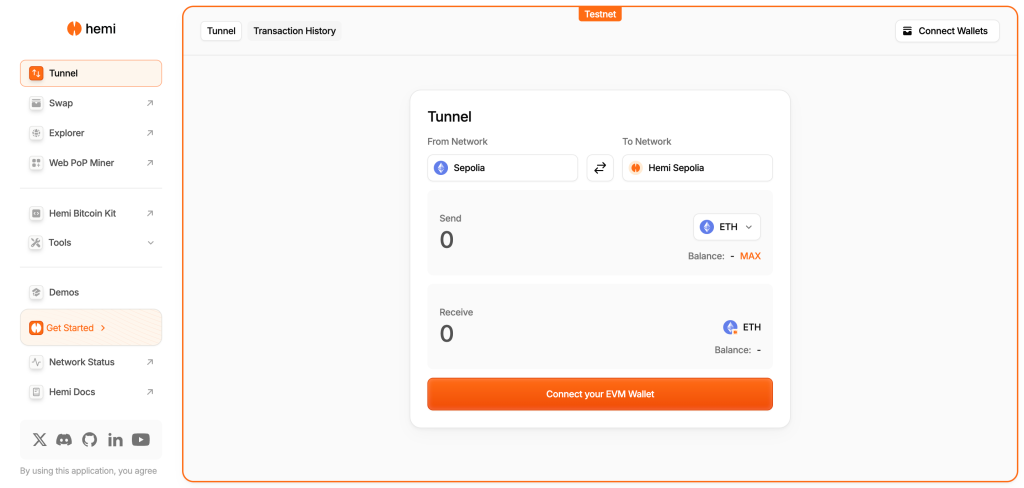Switch to Transaction History tab

coord(294,31)
